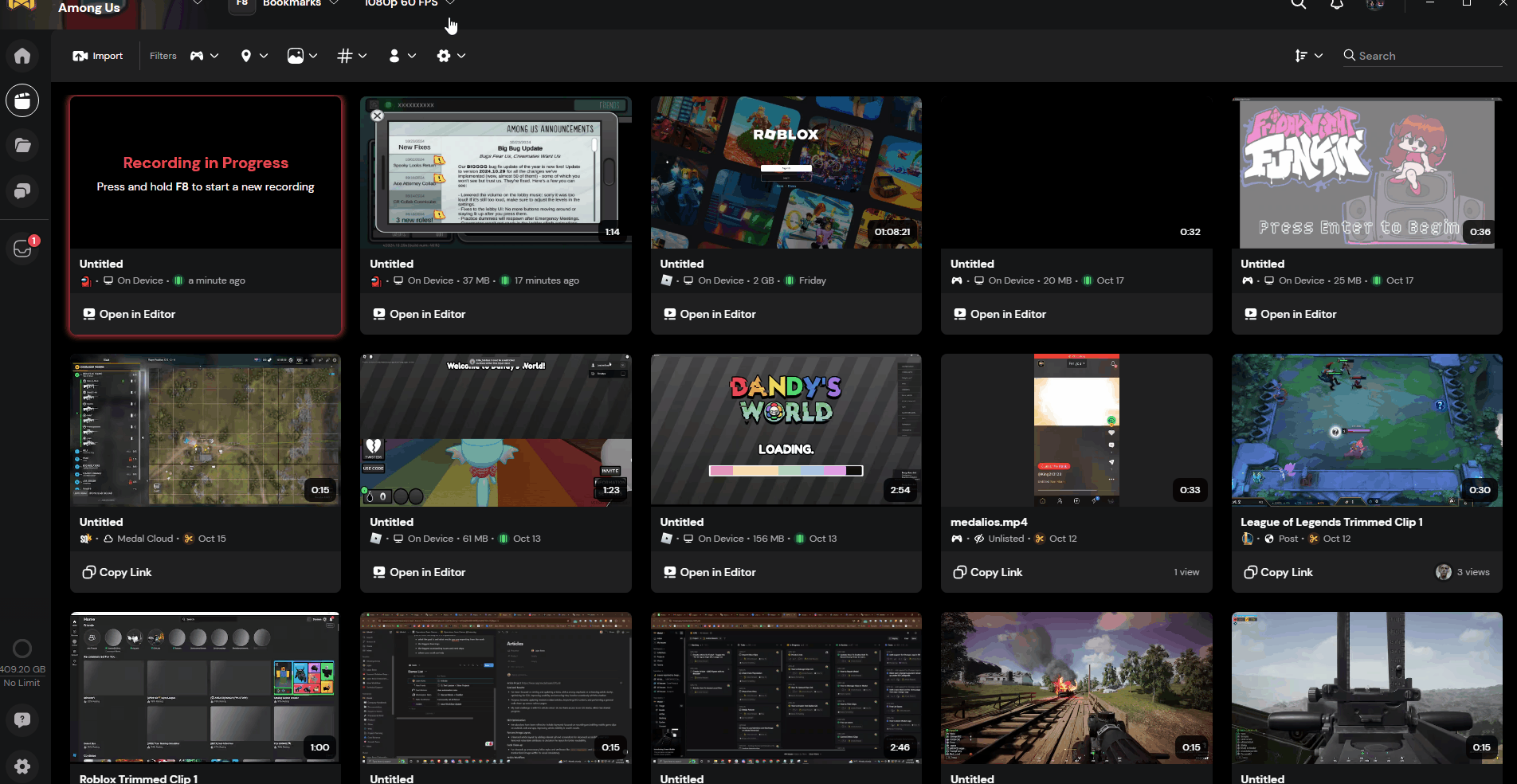This screenshot has height=784, width=1517.
Task: Click the Roblox game icon on 2 GB clip
Action: (x=667, y=280)
